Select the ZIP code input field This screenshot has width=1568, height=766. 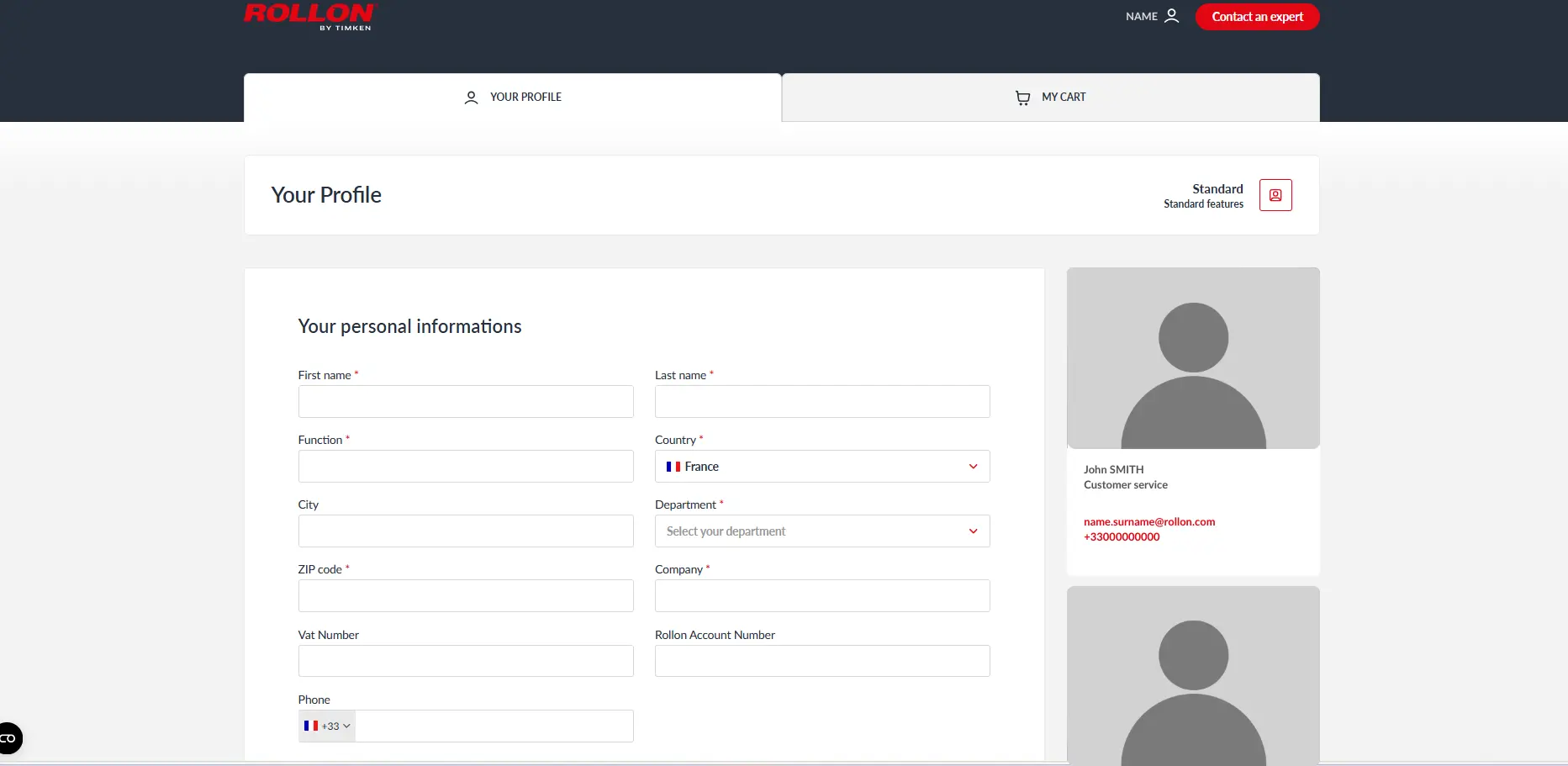(x=466, y=596)
